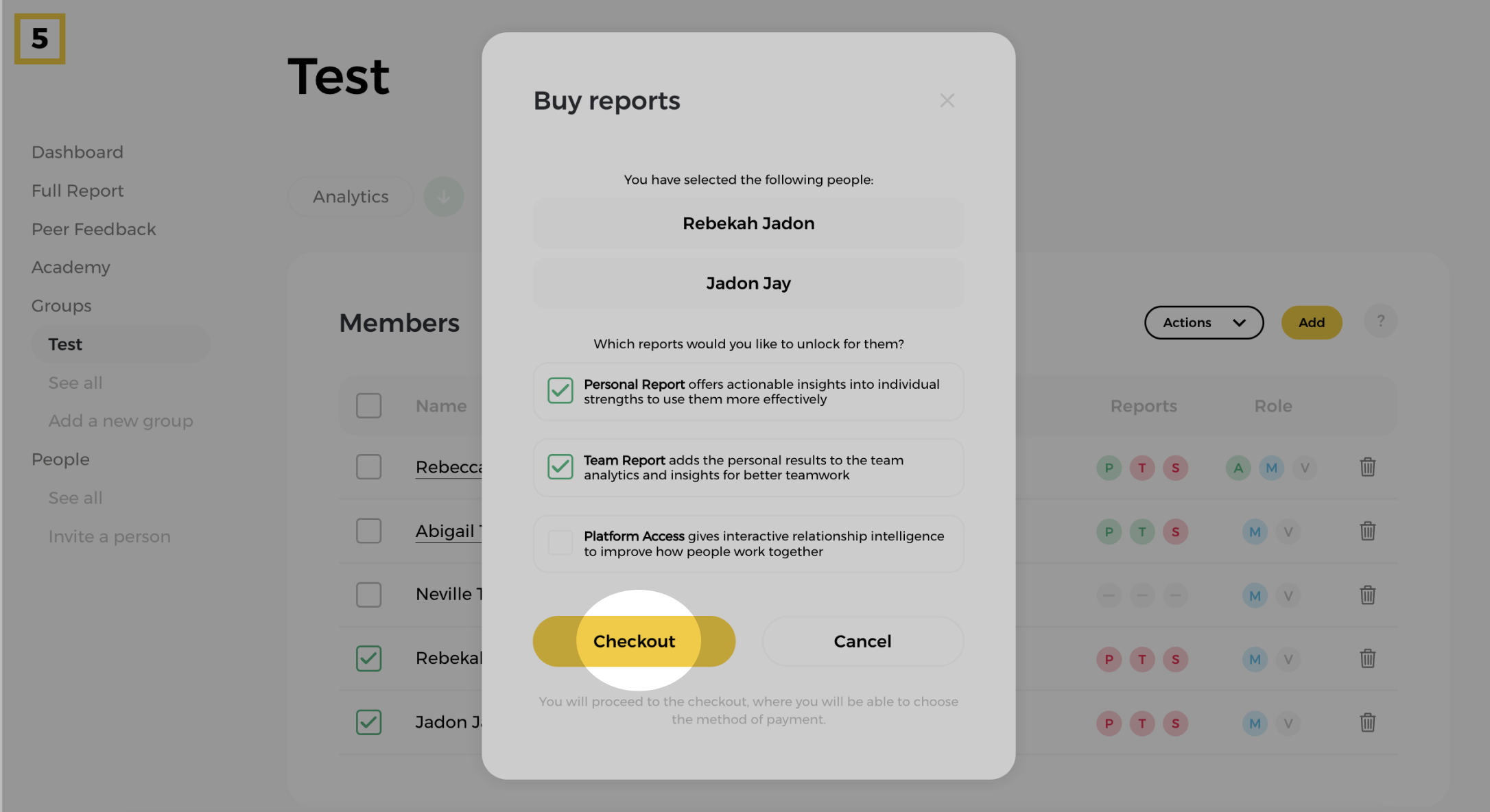Click the Cancel button
This screenshot has width=1490, height=812.
[862, 641]
